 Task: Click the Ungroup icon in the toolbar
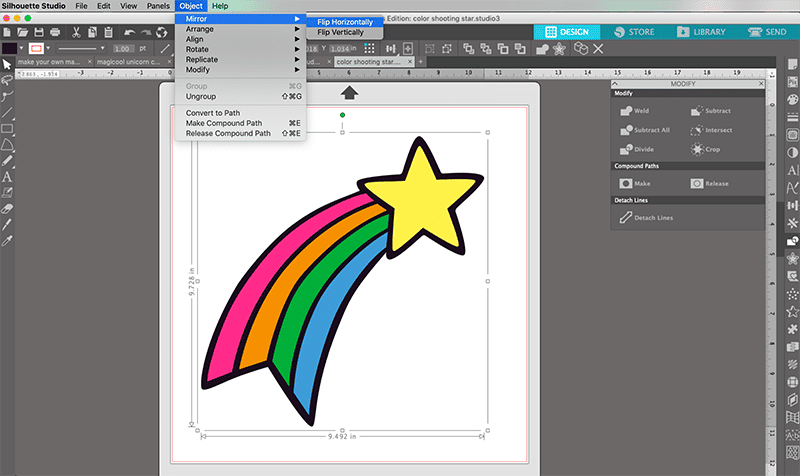point(447,49)
